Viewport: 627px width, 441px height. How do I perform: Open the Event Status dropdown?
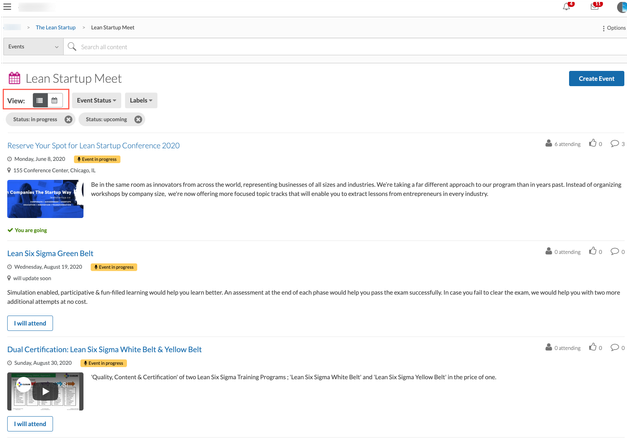[96, 100]
